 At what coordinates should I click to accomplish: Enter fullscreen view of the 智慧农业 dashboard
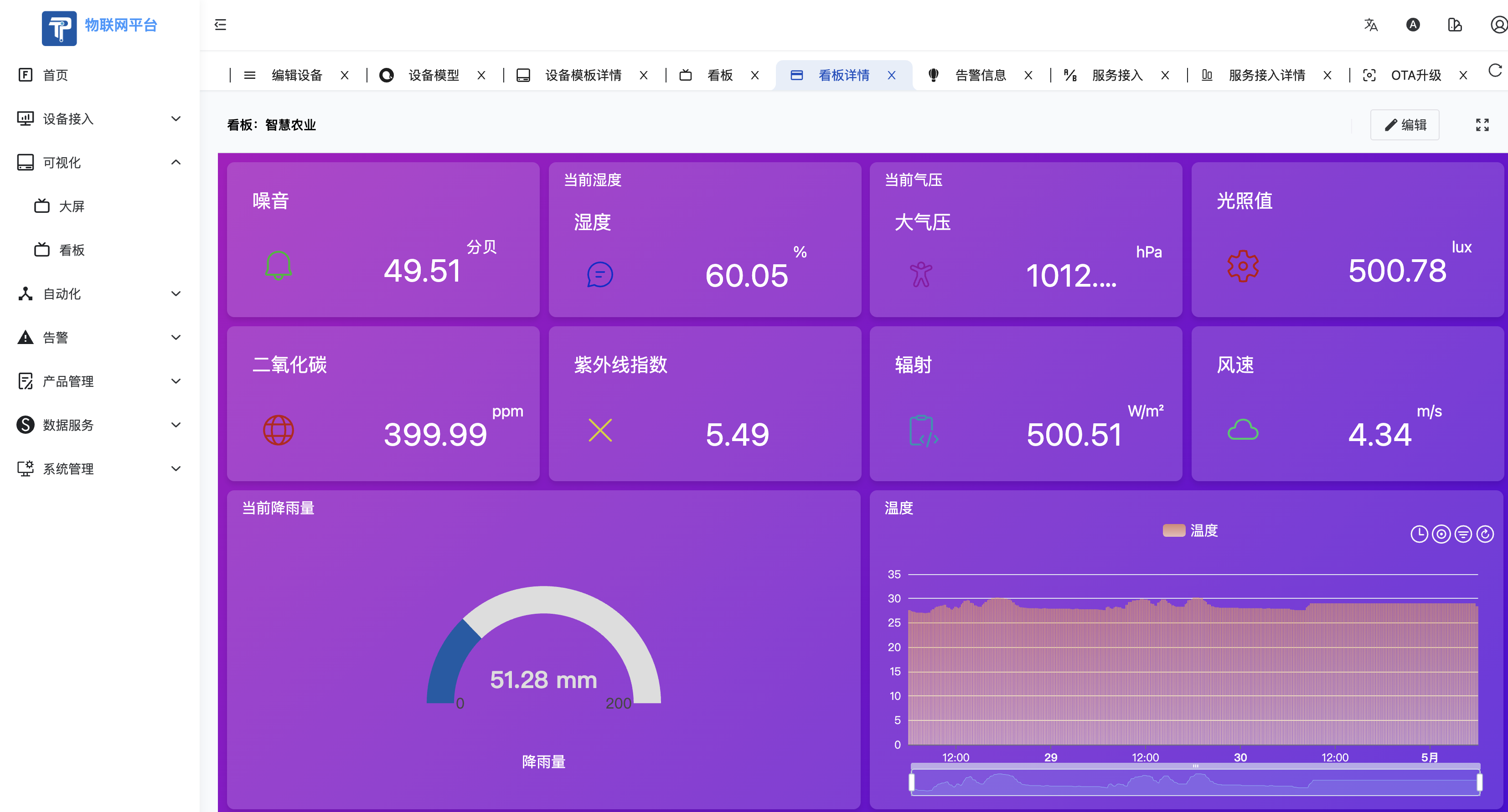click(1482, 124)
